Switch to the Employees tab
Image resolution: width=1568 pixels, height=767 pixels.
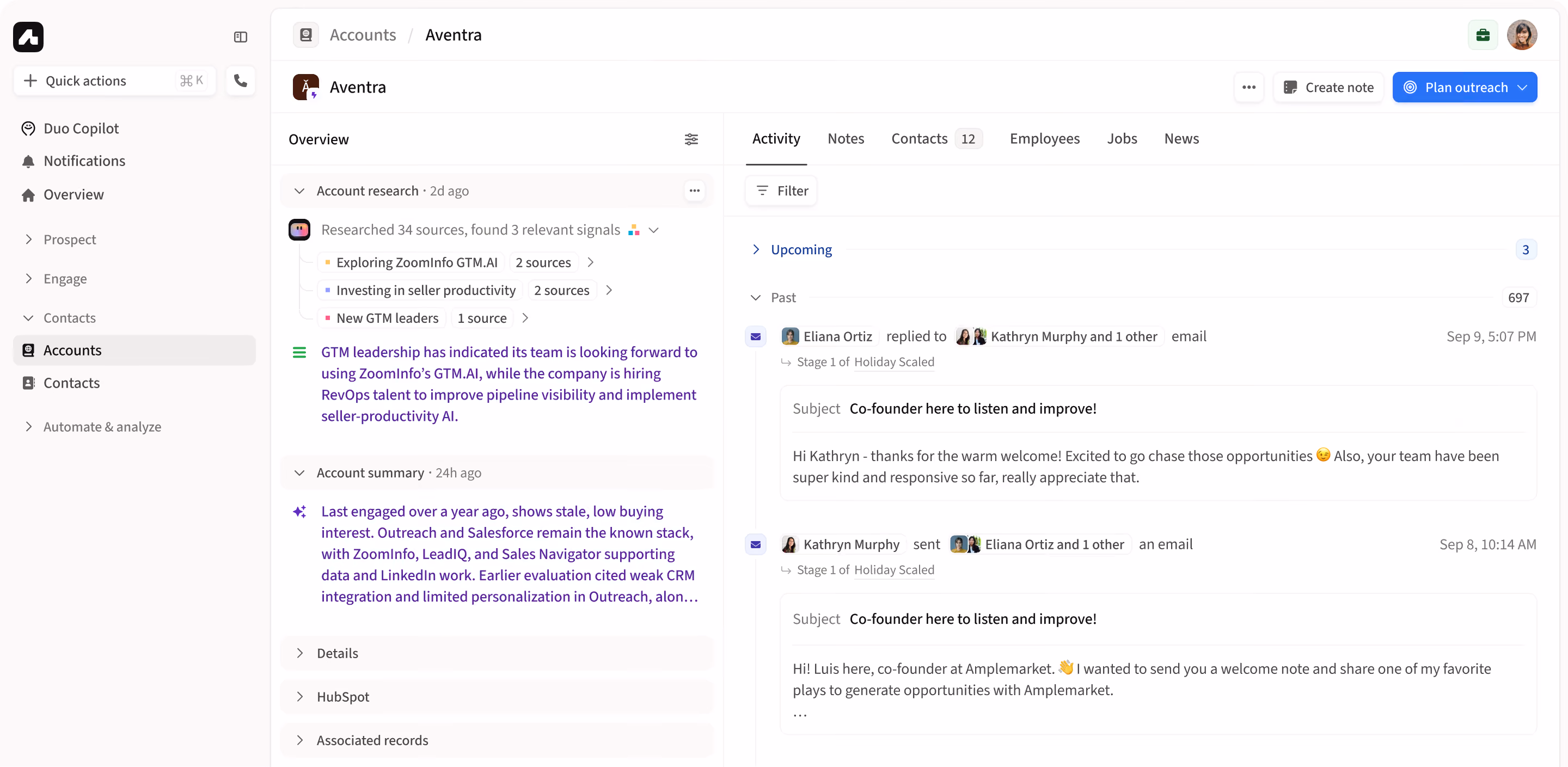click(1045, 139)
